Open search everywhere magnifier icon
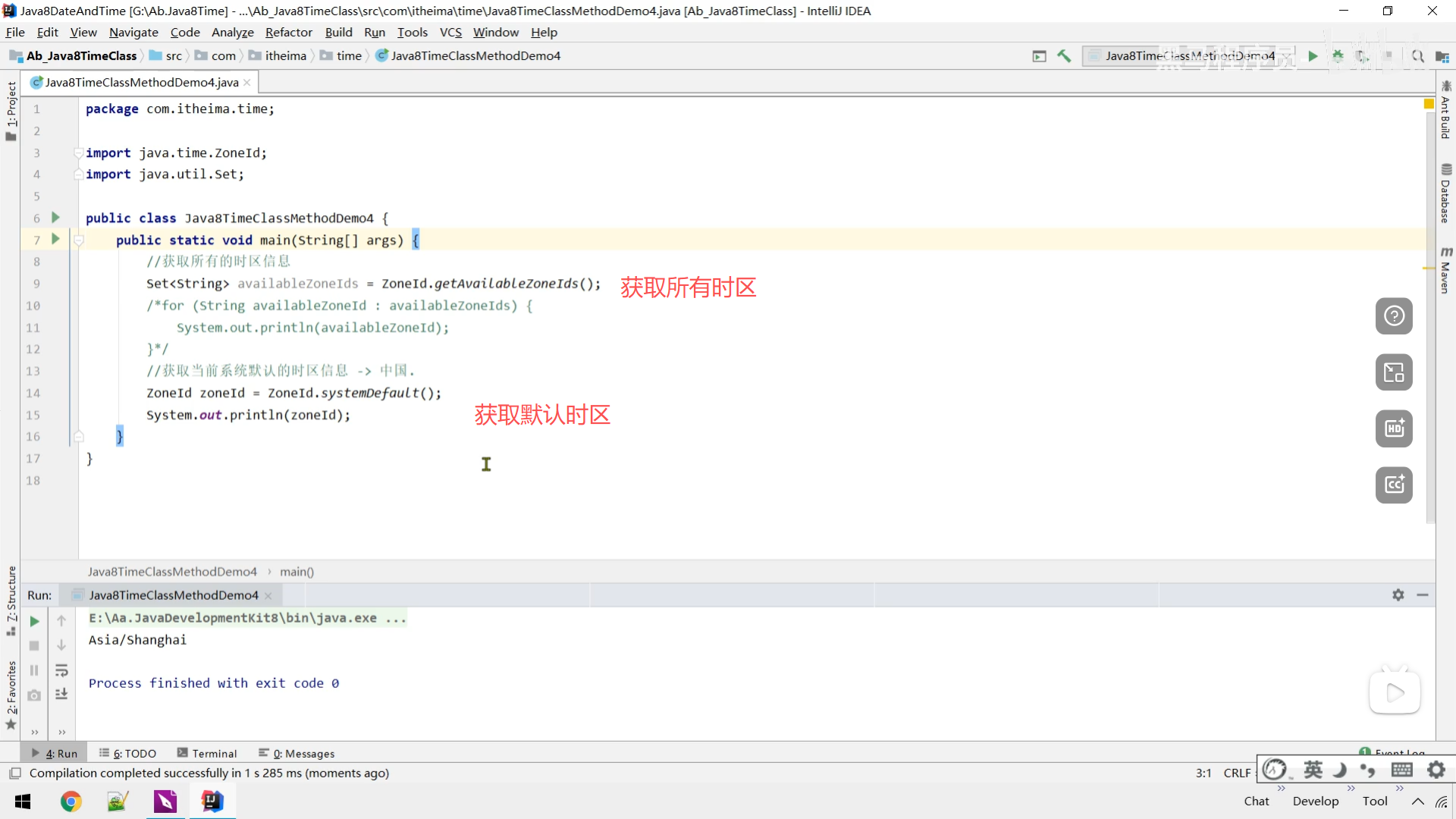 1417,56
